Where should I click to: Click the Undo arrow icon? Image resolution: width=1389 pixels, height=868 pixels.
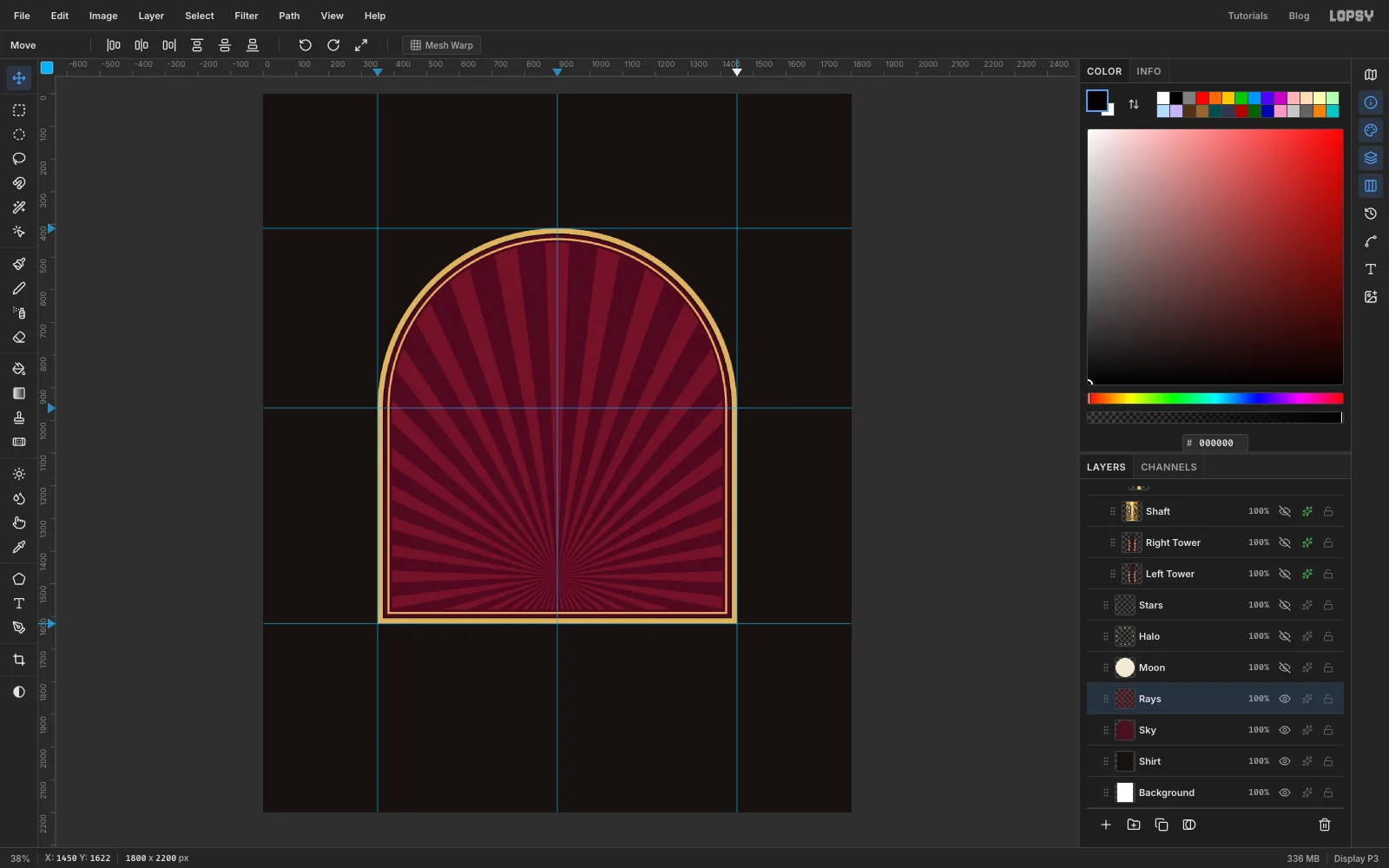306,45
